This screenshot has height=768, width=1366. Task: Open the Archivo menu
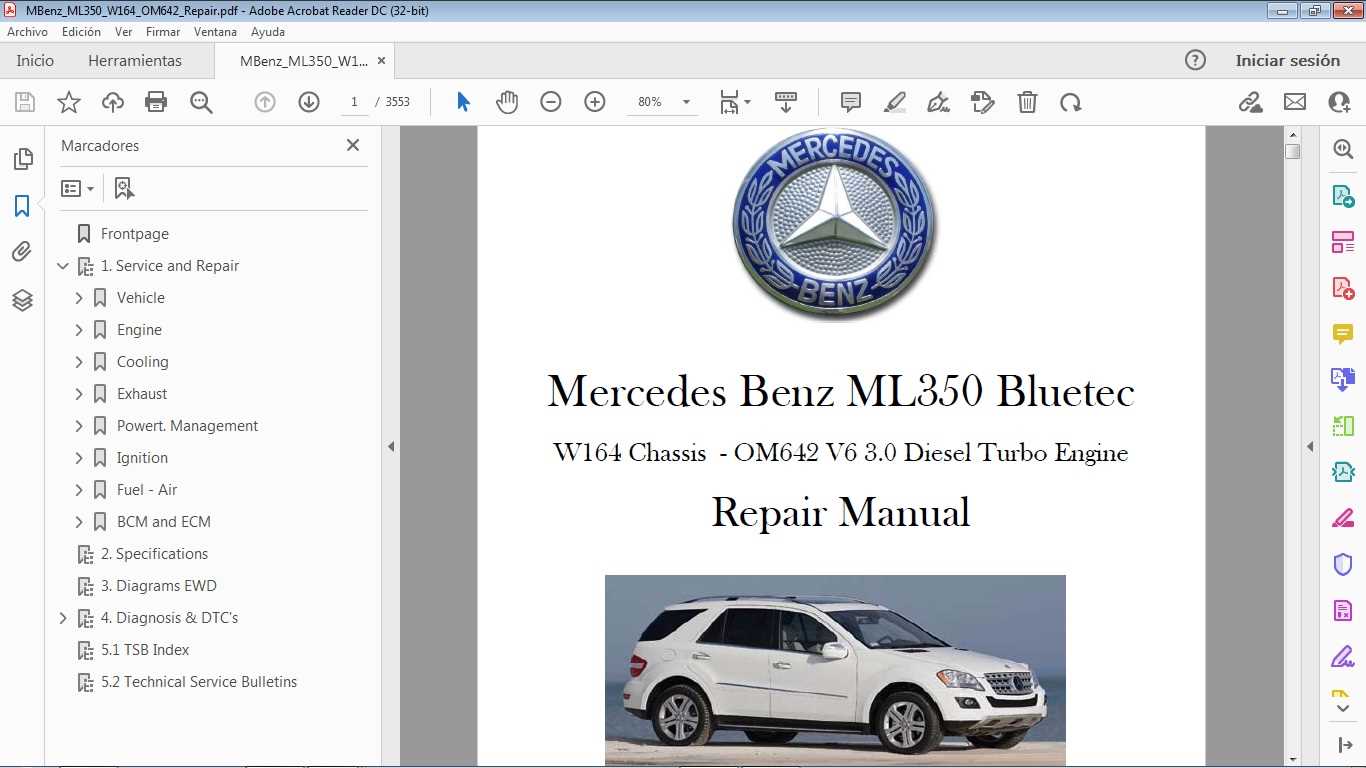pyautogui.click(x=27, y=32)
